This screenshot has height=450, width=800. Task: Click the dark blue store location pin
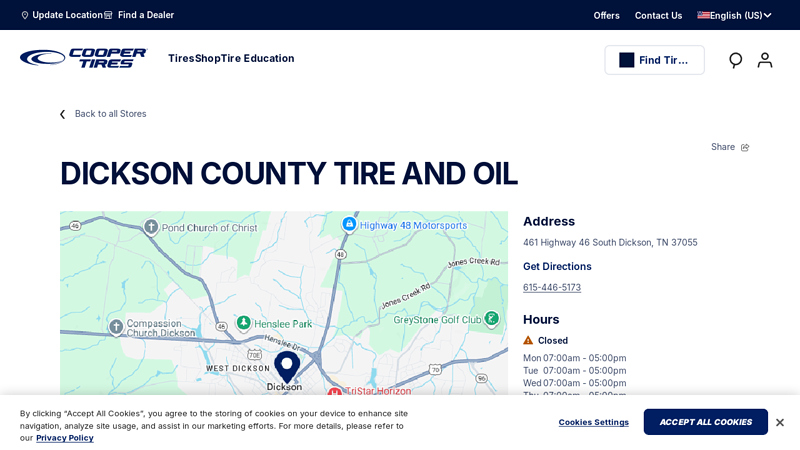point(287,366)
